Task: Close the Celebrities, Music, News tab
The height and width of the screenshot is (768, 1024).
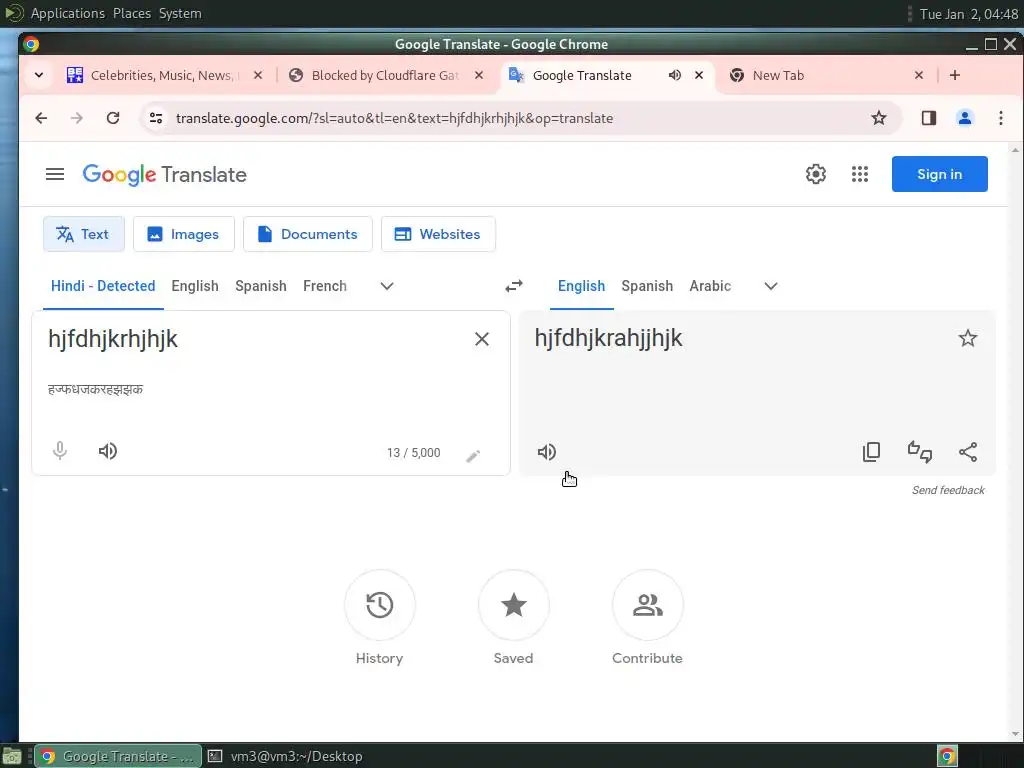Action: (x=258, y=75)
